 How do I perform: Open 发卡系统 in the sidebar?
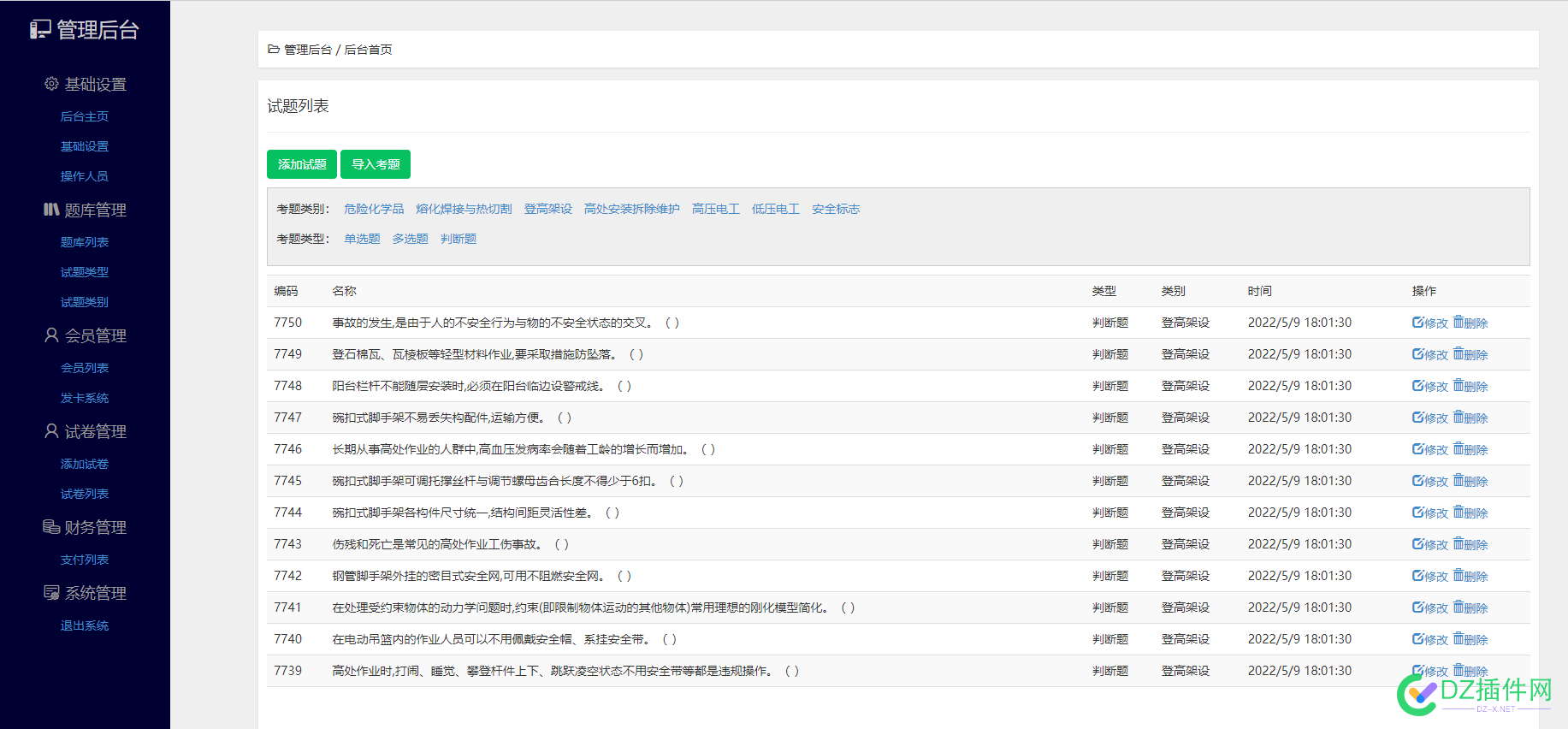point(85,398)
